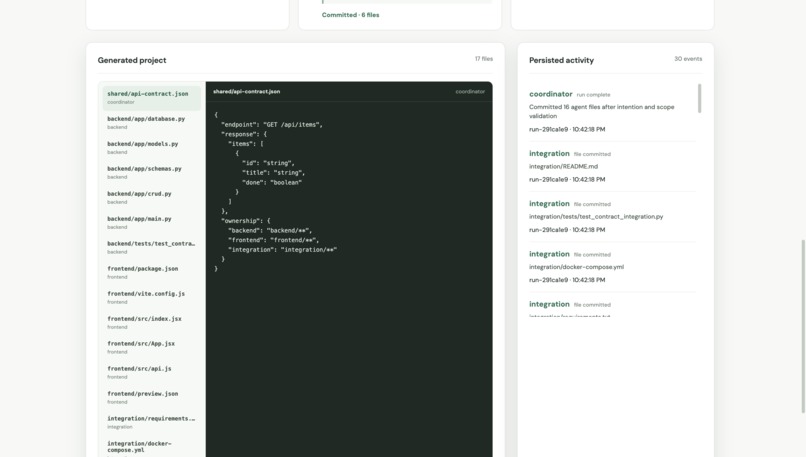Click the '30 events' count label
The width and height of the screenshot is (806, 457).
(688, 59)
